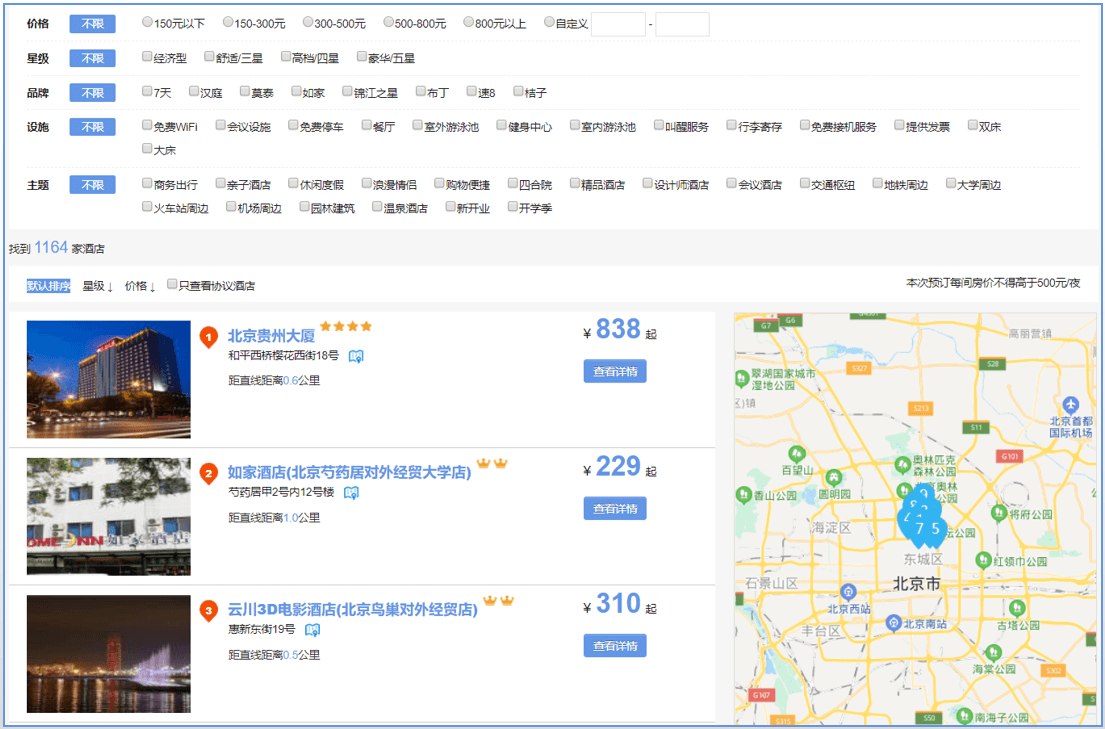1105x729 pixels.
Task: Click 翠湖国家城市湿地公园 park icon on map
Action: pyautogui.click(x=741, y=379)
